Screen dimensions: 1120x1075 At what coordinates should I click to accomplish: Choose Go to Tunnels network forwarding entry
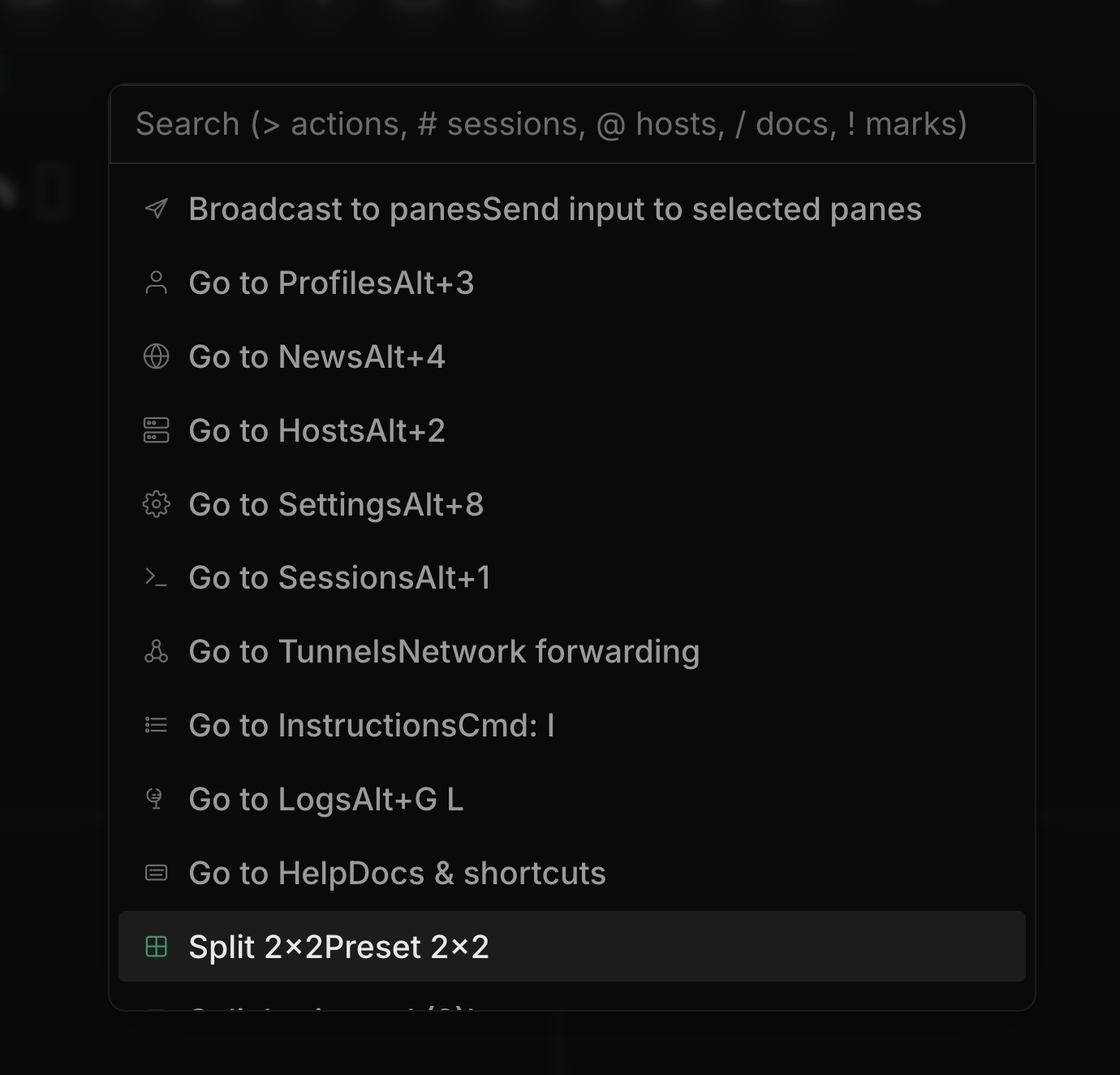coord(444,651)
